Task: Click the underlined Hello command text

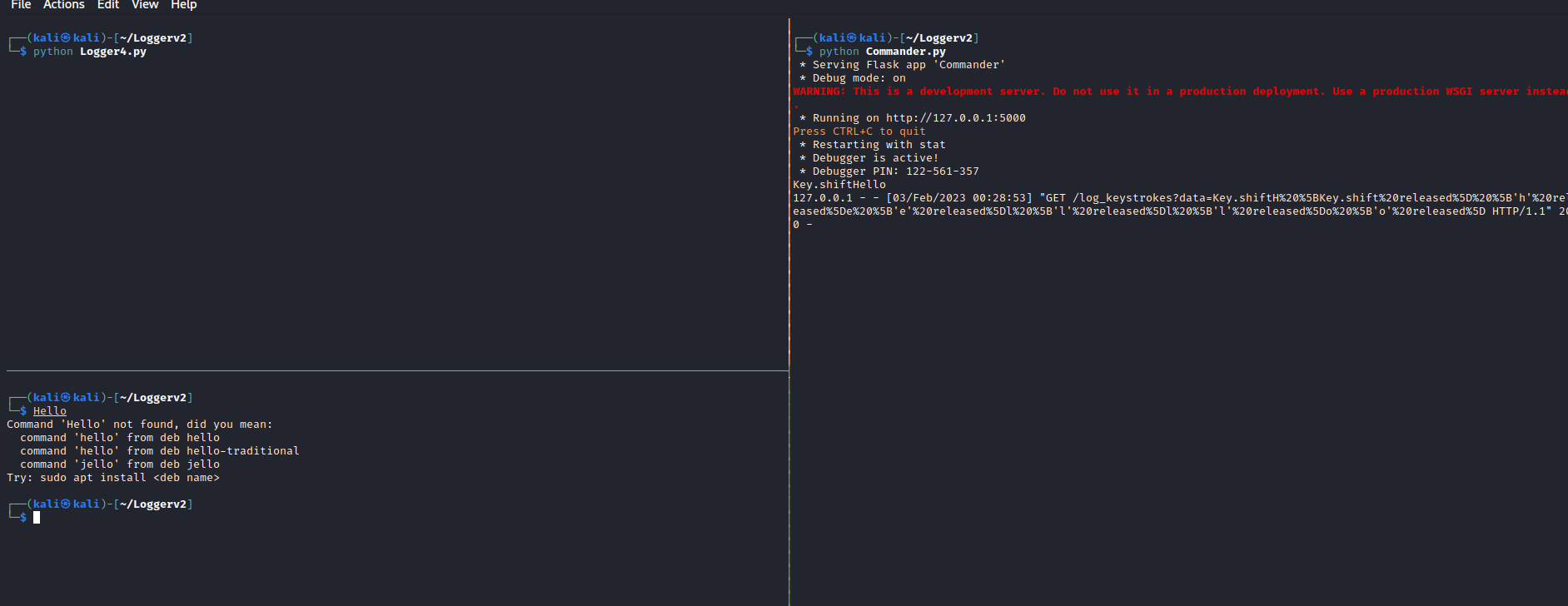Action: pyautogui.click(x=50, y=411)
